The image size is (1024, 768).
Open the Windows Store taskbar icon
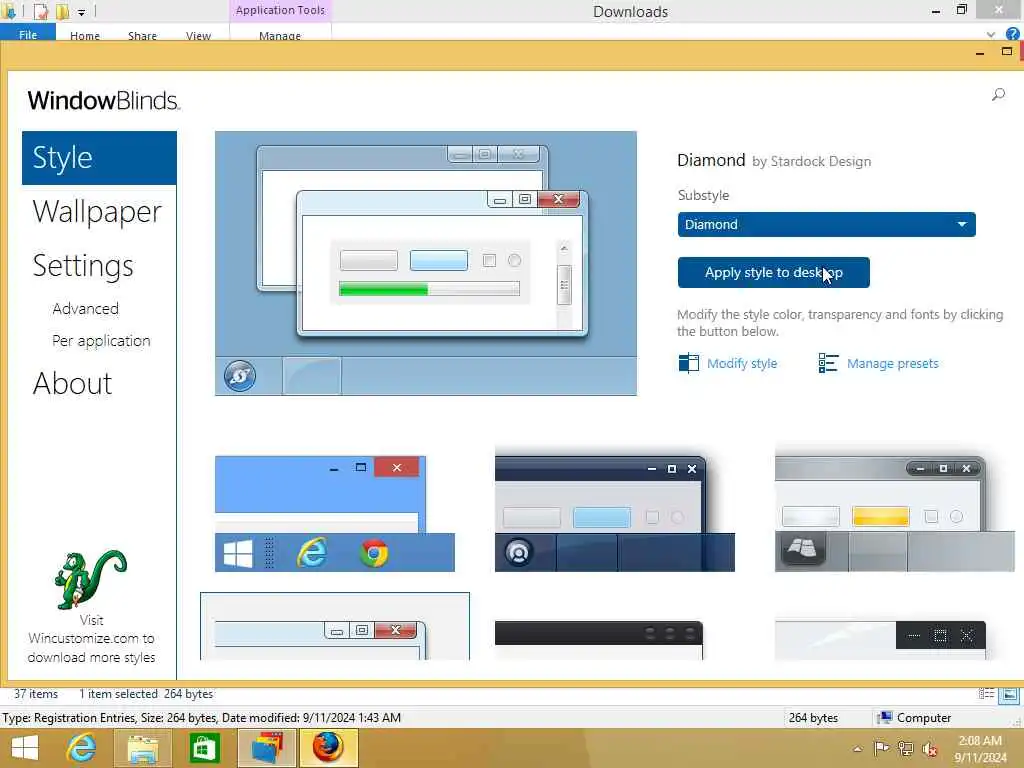point(204,748)
